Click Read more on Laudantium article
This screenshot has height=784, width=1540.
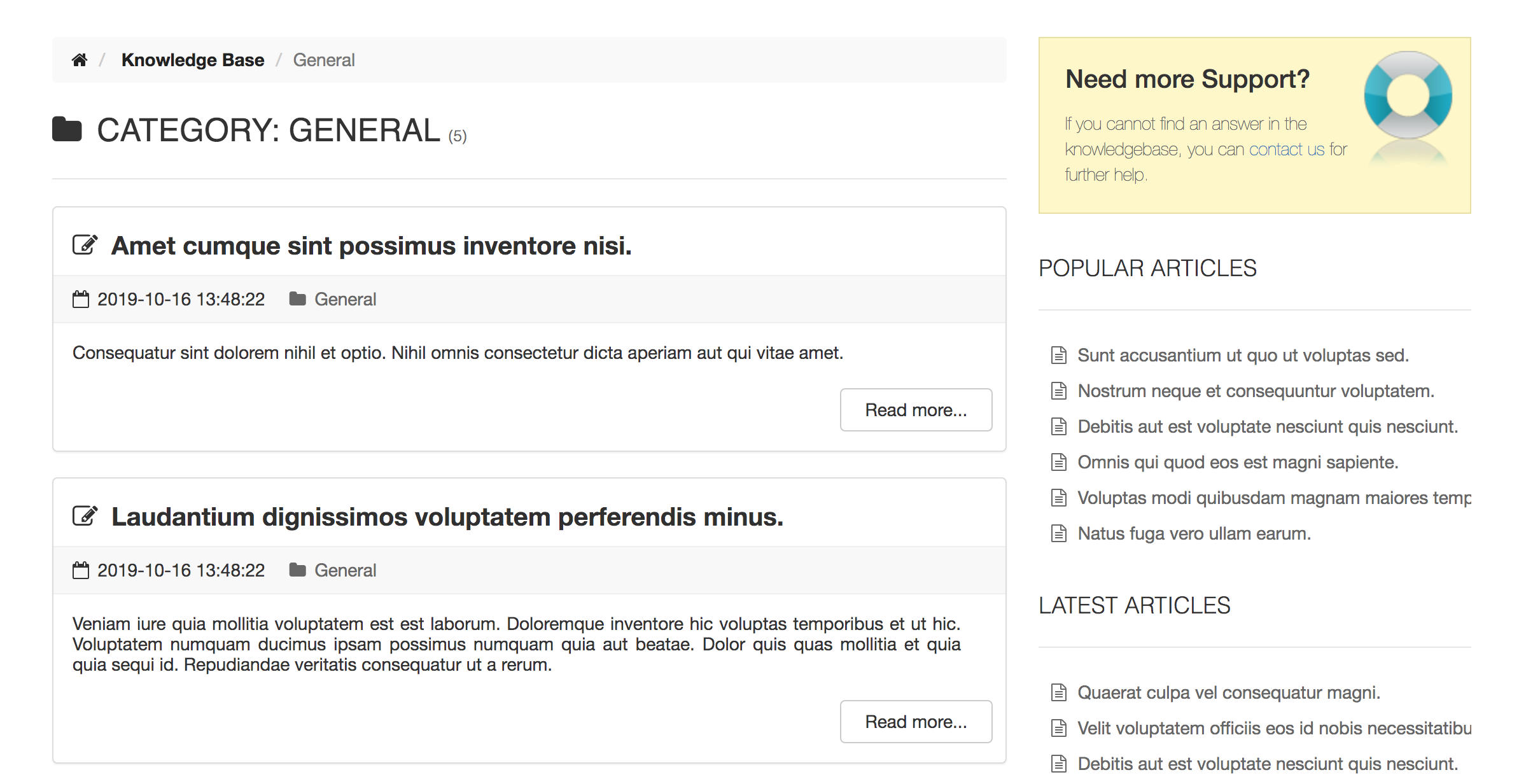pos(916,722)
